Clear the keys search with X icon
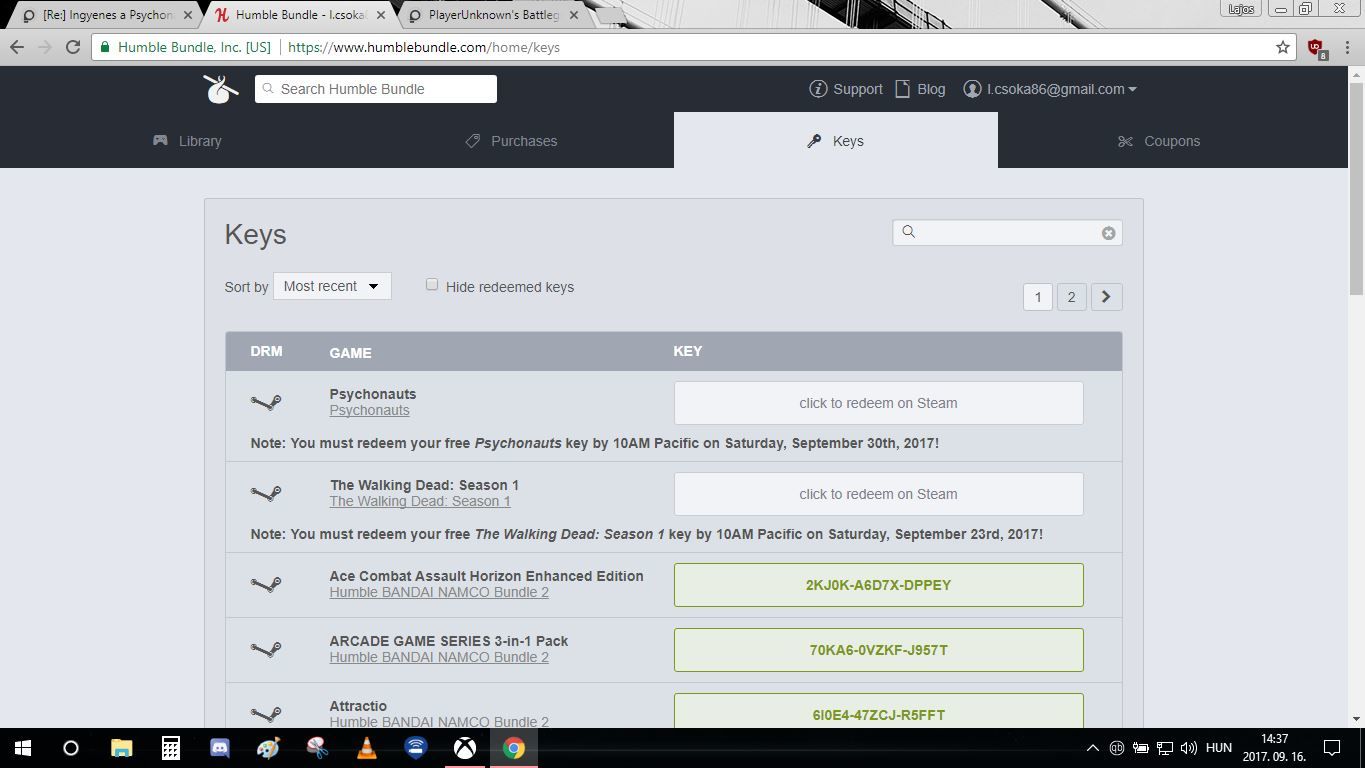Image resolution: width=1365 pixels, height=768 pixels. click(x=1108, y=233)
